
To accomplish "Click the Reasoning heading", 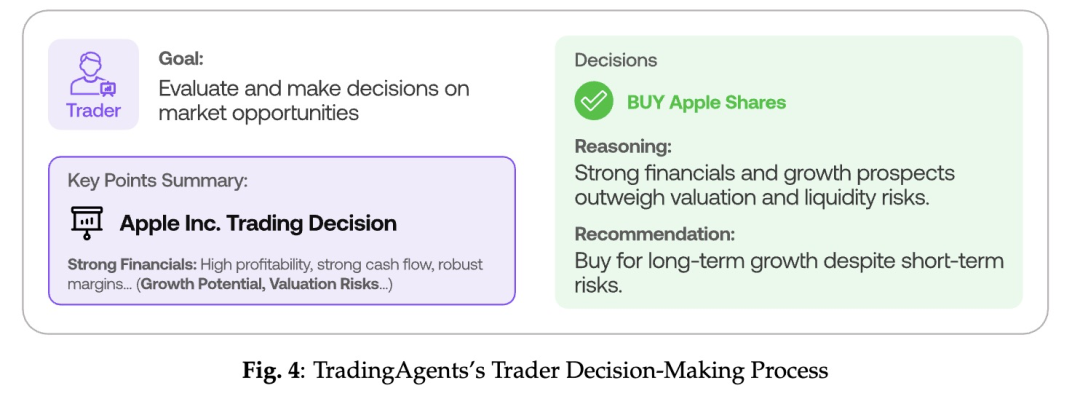I will click(x=623, y=147).
